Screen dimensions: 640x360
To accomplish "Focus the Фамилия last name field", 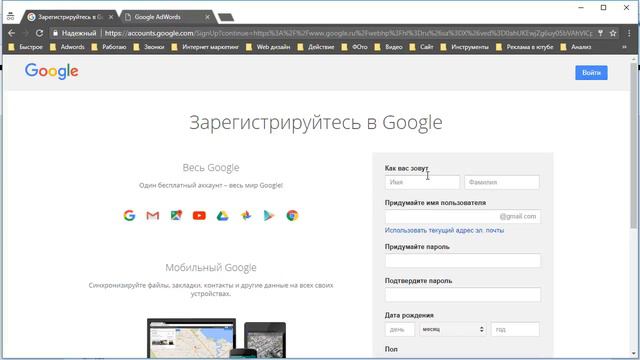I will tap(502, 182).
